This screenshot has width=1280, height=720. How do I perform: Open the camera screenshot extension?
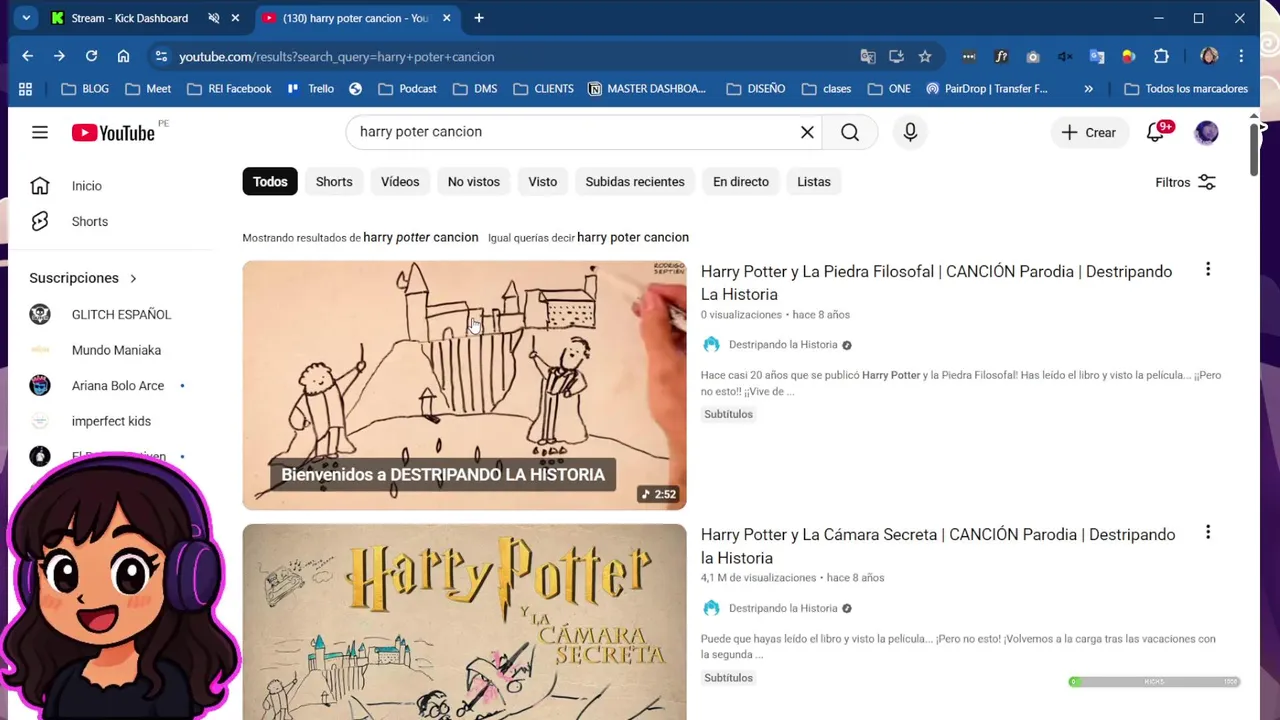[1033, 56]
